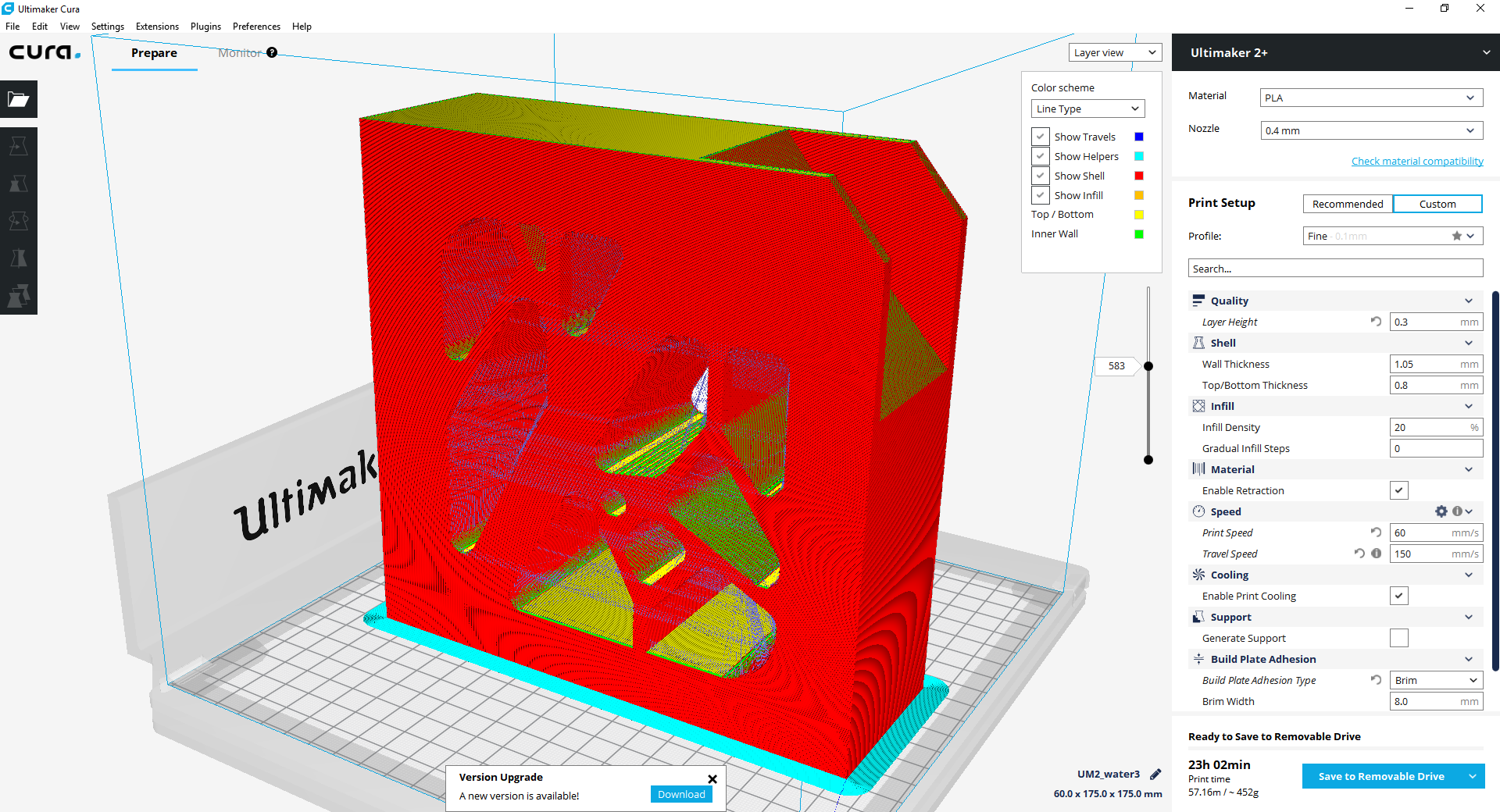Open the File menu
The height and width of the screenshot is (812, 1500).
(12, 26)
